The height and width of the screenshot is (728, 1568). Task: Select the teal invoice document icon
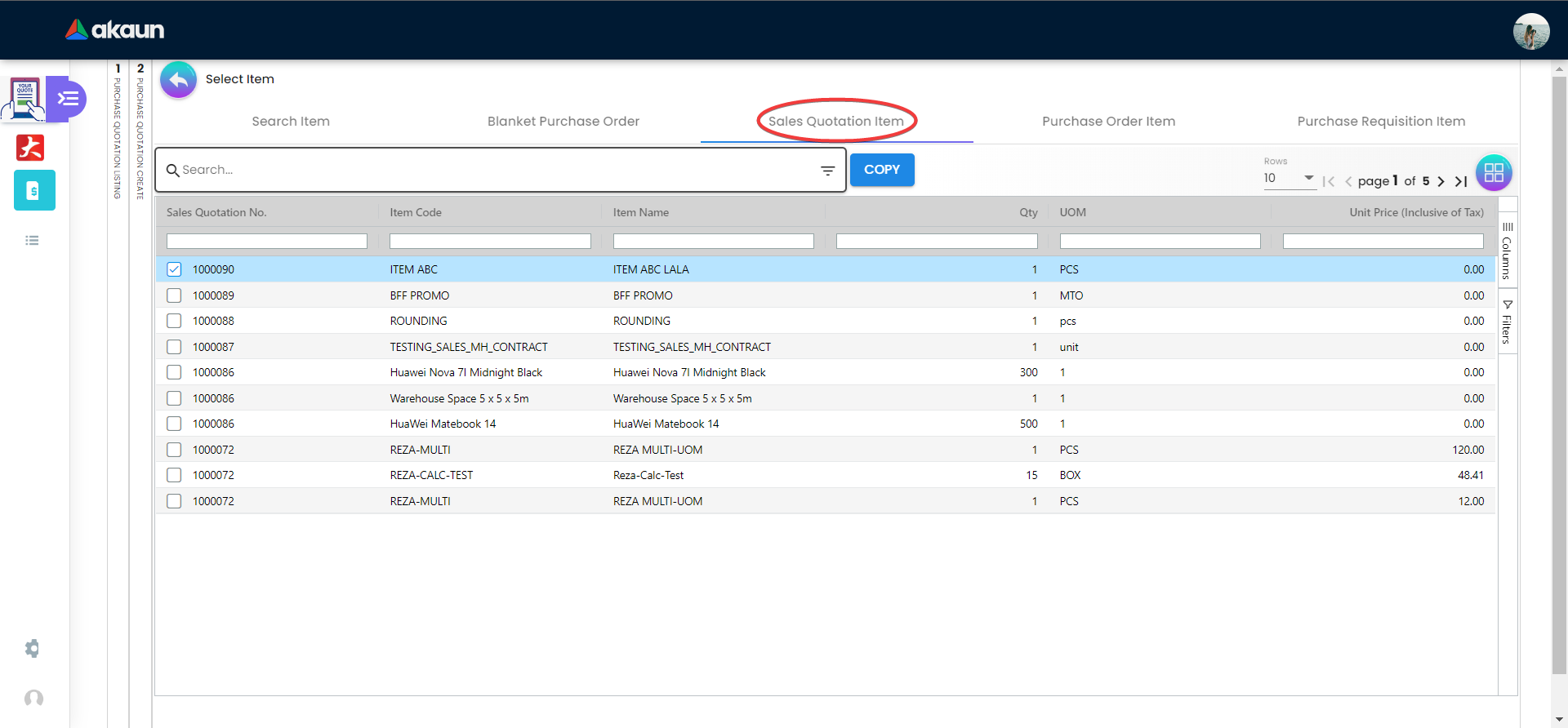pos(34,190)
